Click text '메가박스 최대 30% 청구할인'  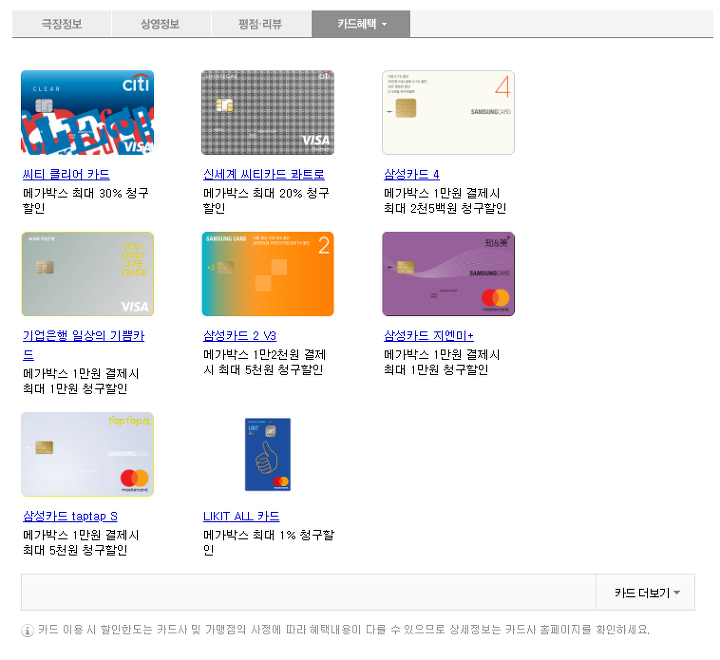pos(86,201)
